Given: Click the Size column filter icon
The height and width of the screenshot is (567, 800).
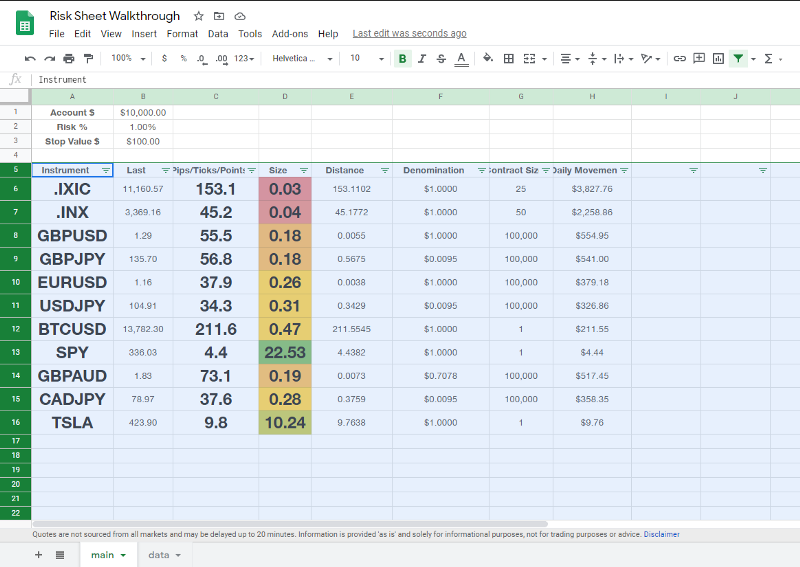Looking at the screenshot, I should [304, 170].
